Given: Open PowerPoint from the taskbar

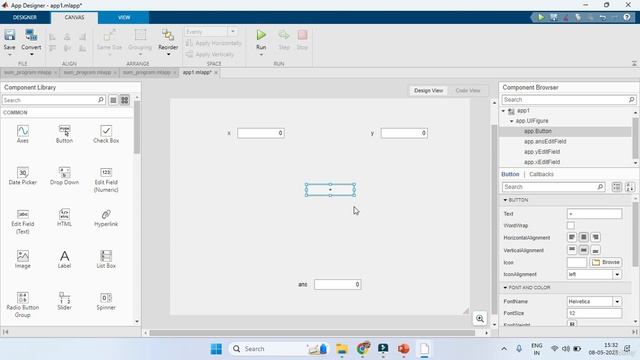Looking at the screenshot, I should point(403,349).
